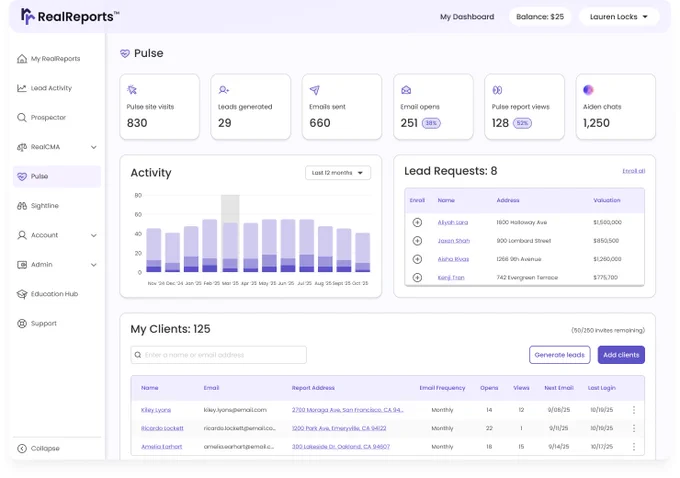
Task: Open the Lauren Locks user menu
Action: (619, 17)
